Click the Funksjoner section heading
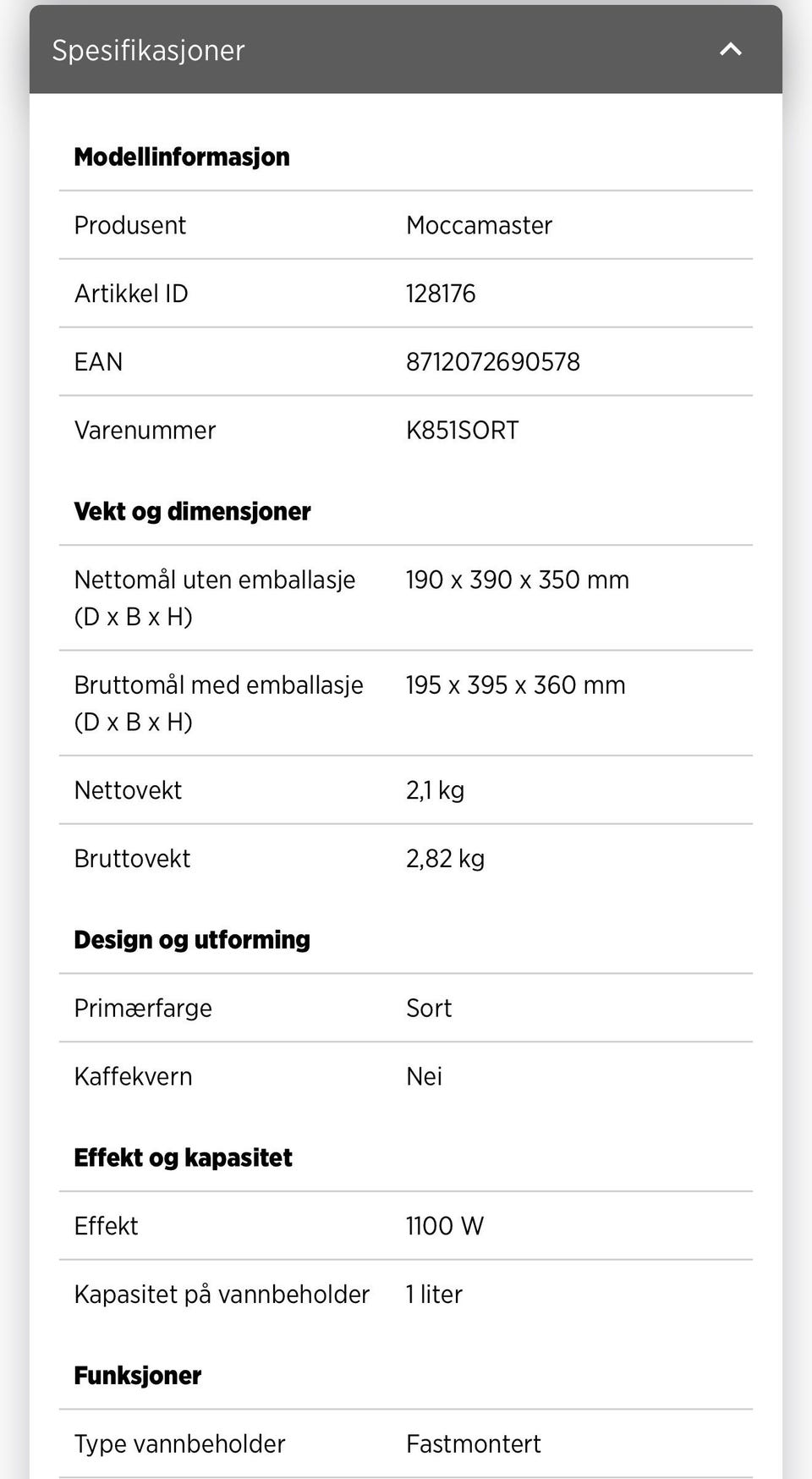This screenshot has width=812, height=1479. tap(137, 1376)
